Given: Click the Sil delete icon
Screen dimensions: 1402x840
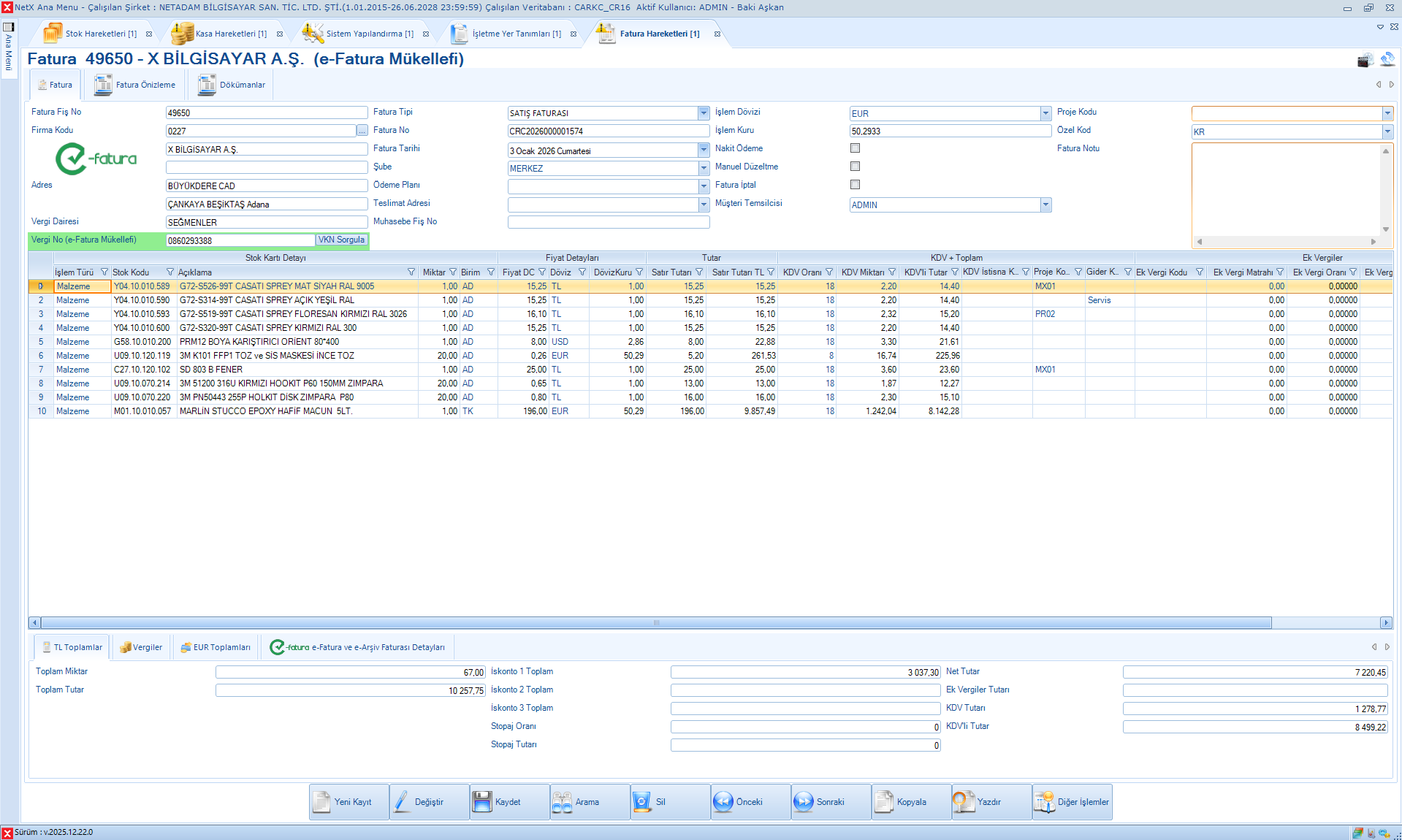Looking at the screenshot, I should (x=641, y=802).
